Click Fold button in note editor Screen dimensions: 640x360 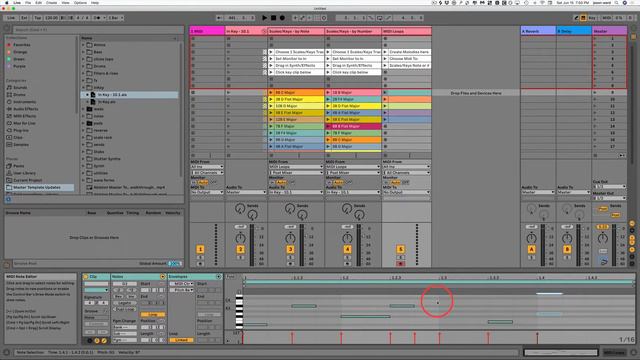(230, 277)
